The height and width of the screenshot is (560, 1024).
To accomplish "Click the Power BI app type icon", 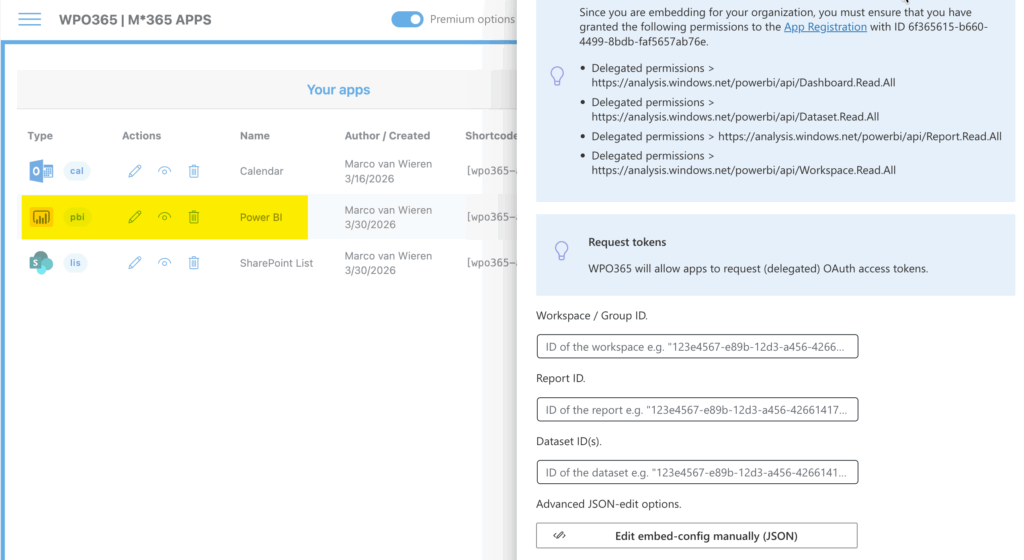I will click(41, 217).
